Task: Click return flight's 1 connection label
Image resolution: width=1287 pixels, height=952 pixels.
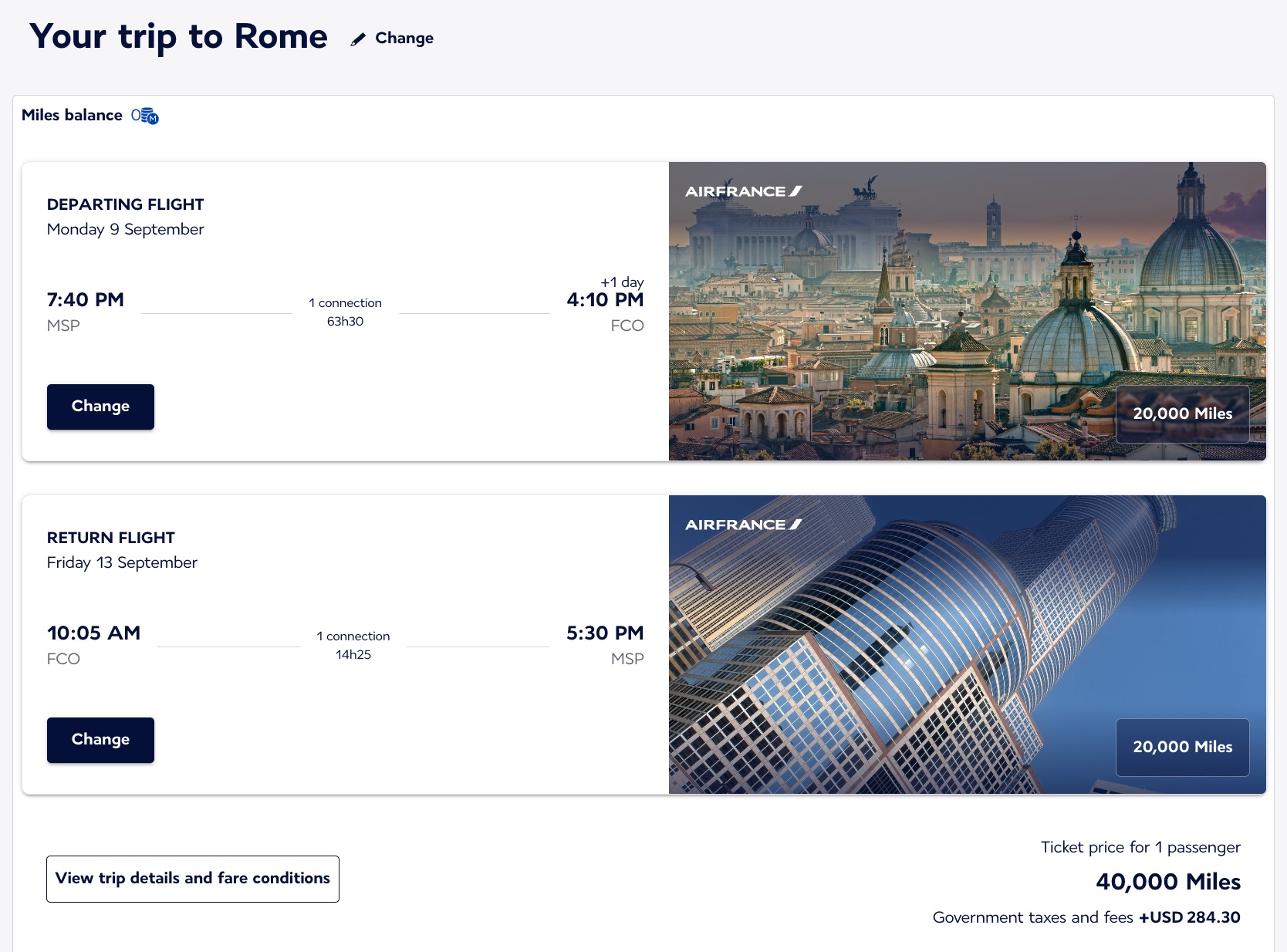Action: [x=353, y=636]
